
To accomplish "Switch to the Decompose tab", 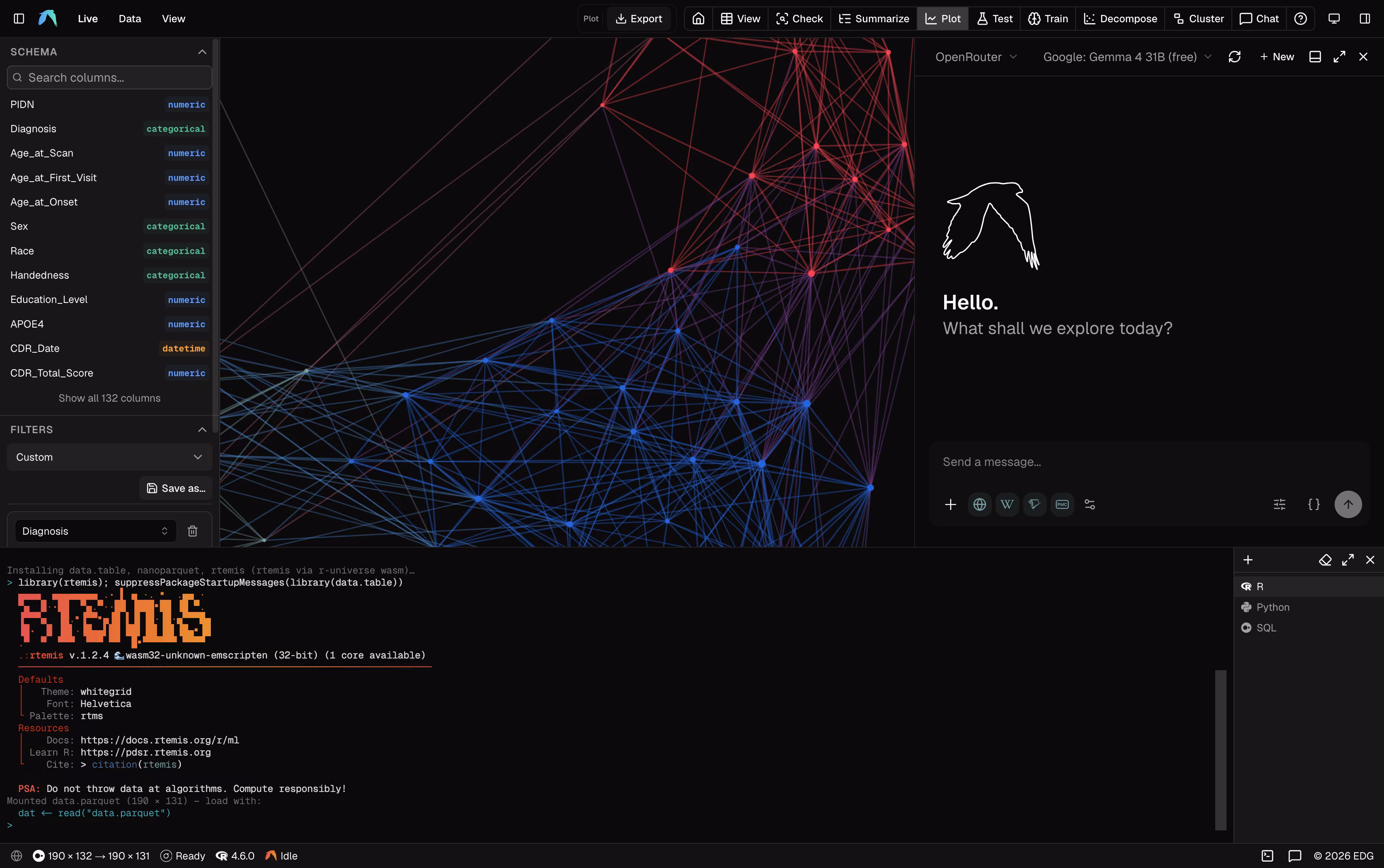I will [x=1121, y=18].
